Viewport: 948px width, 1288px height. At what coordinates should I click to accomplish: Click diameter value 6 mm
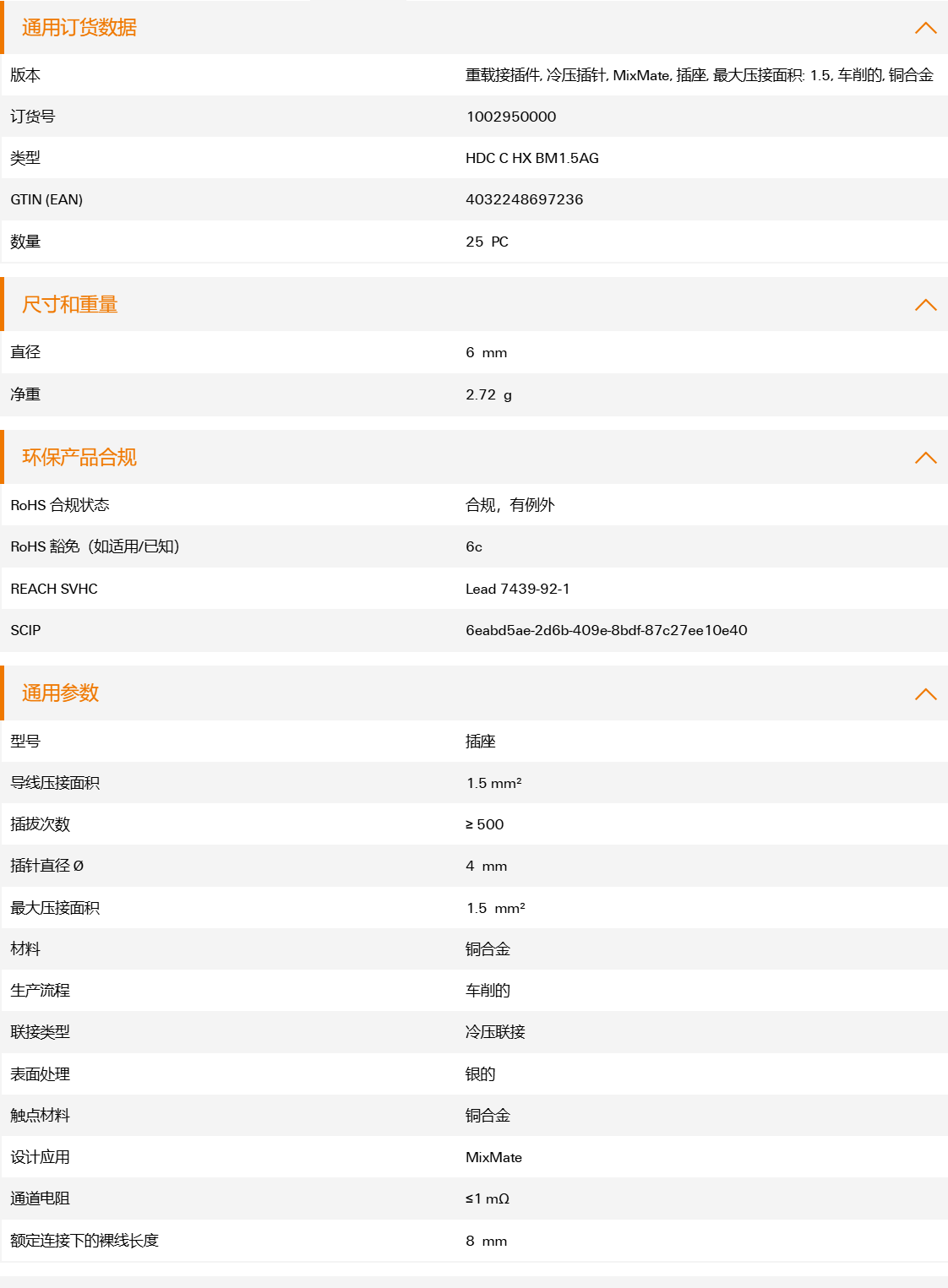[x=487, y=352]
